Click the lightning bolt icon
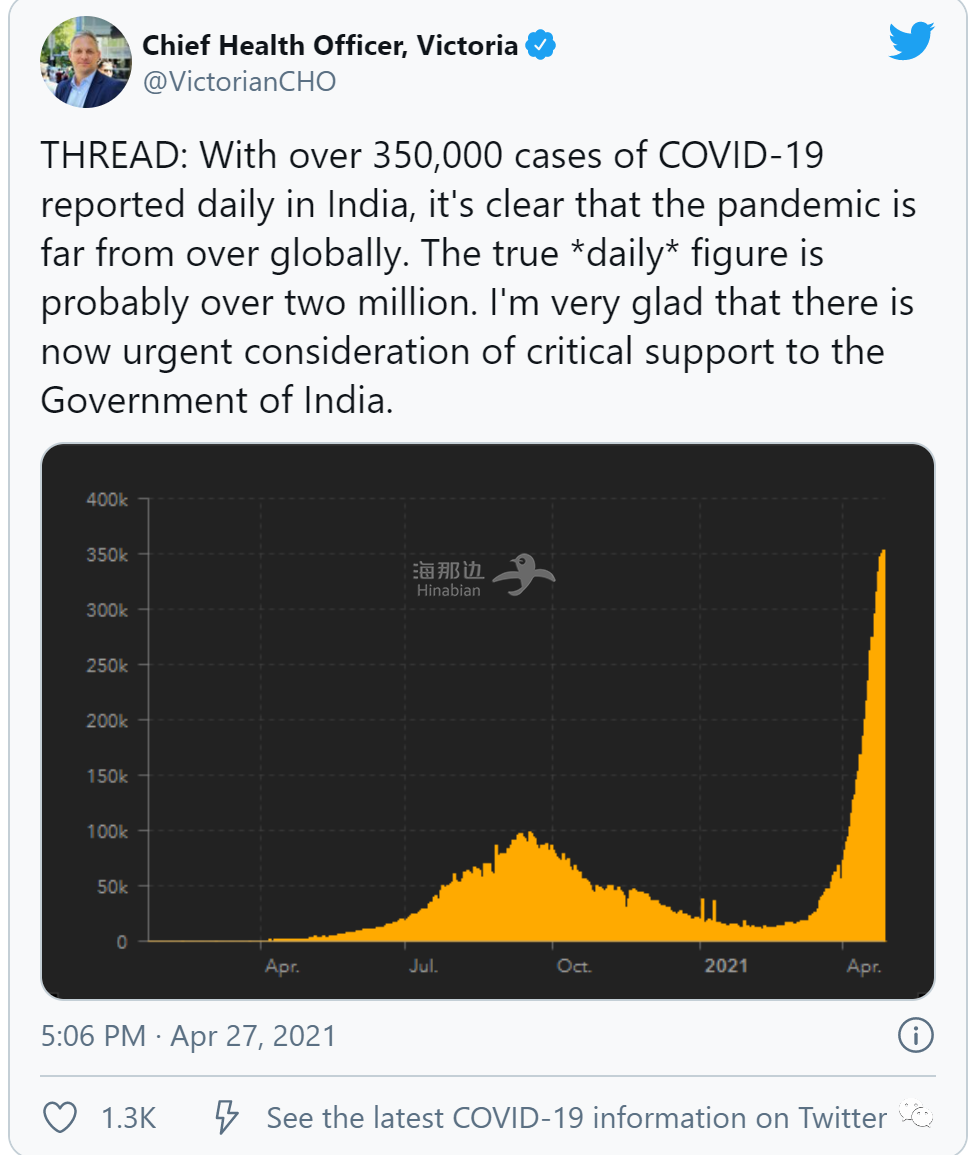971x1155 pixels. click(x=228, y=1117)
